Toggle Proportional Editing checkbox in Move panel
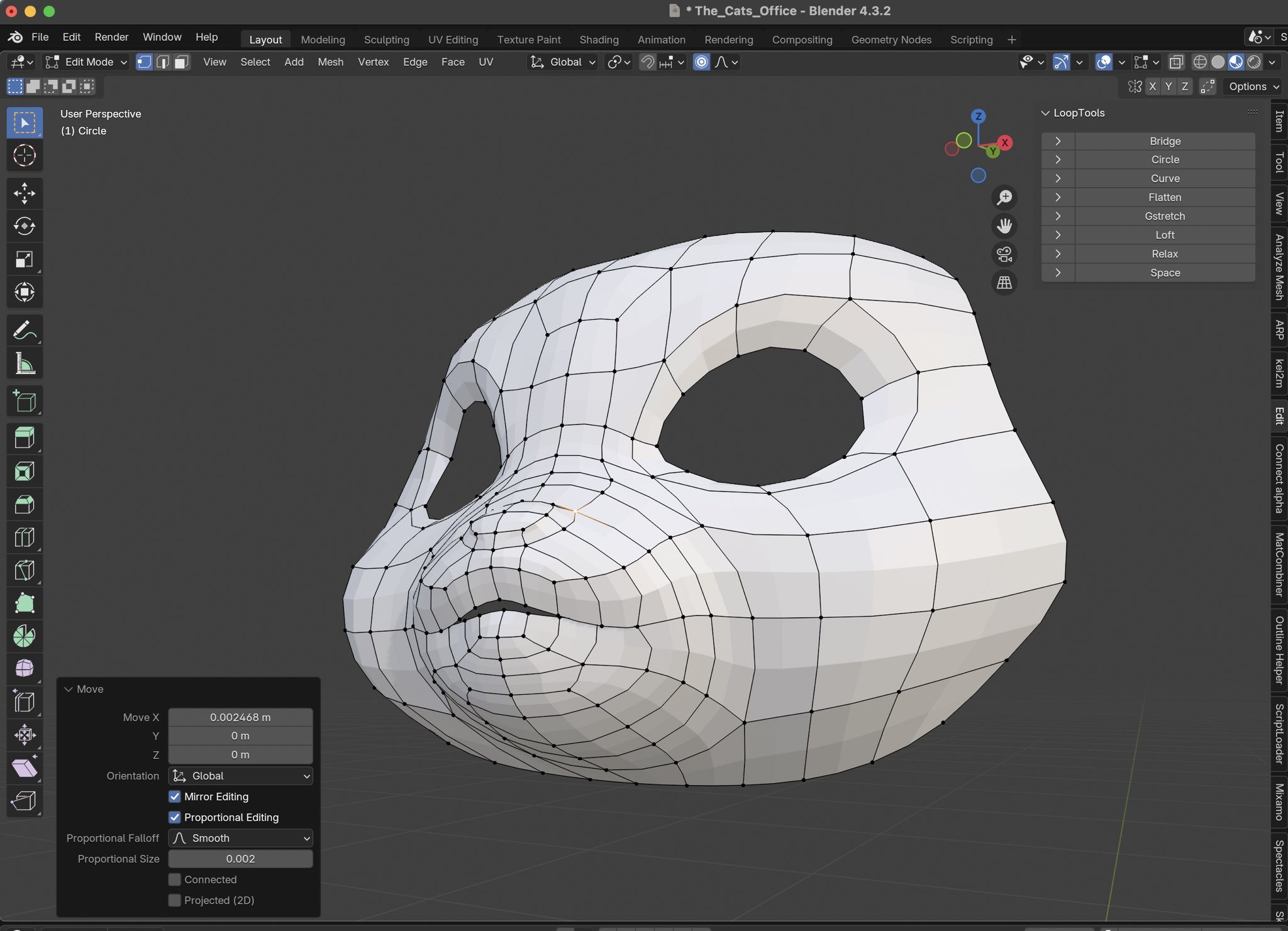This screenshot has width=1288, height=931. [175, 817]
